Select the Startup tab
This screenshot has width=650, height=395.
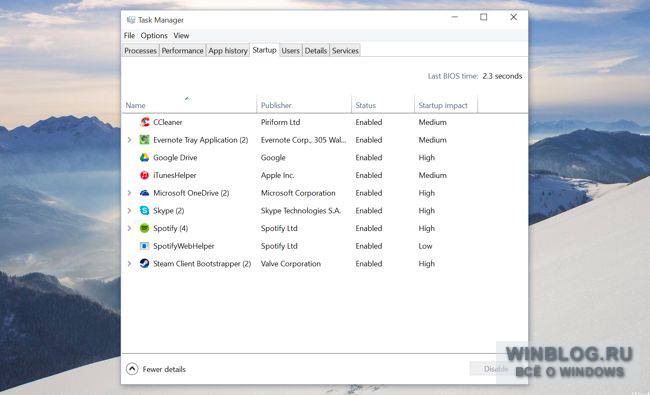(264, 50)
